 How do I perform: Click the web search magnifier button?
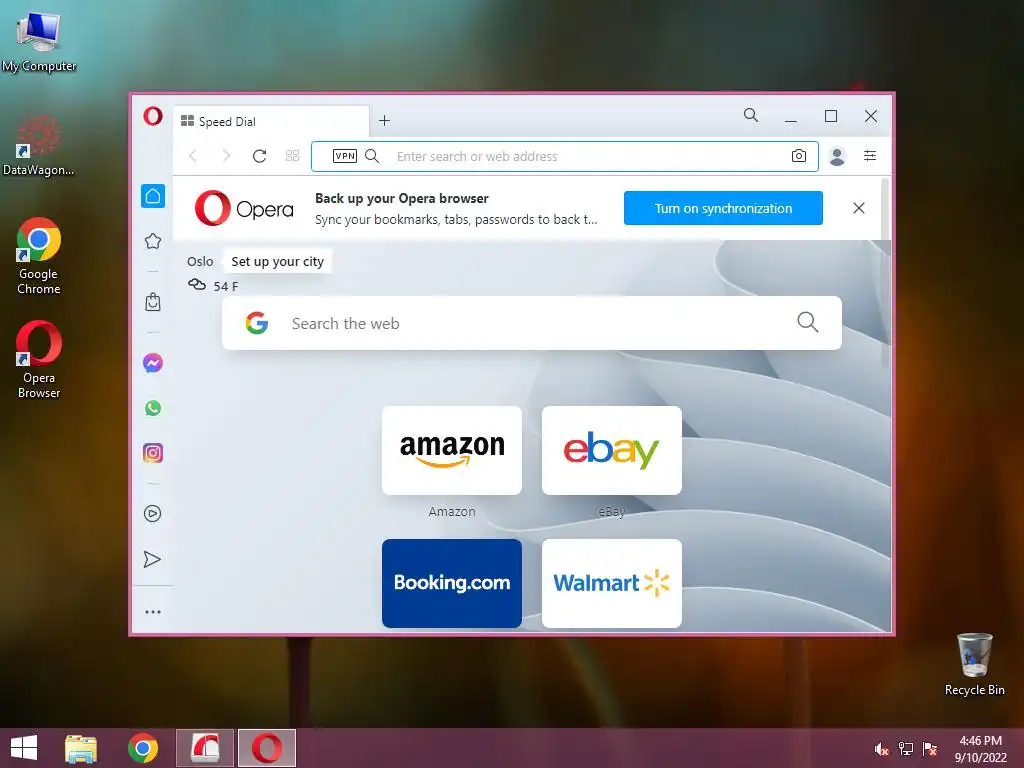808,322
